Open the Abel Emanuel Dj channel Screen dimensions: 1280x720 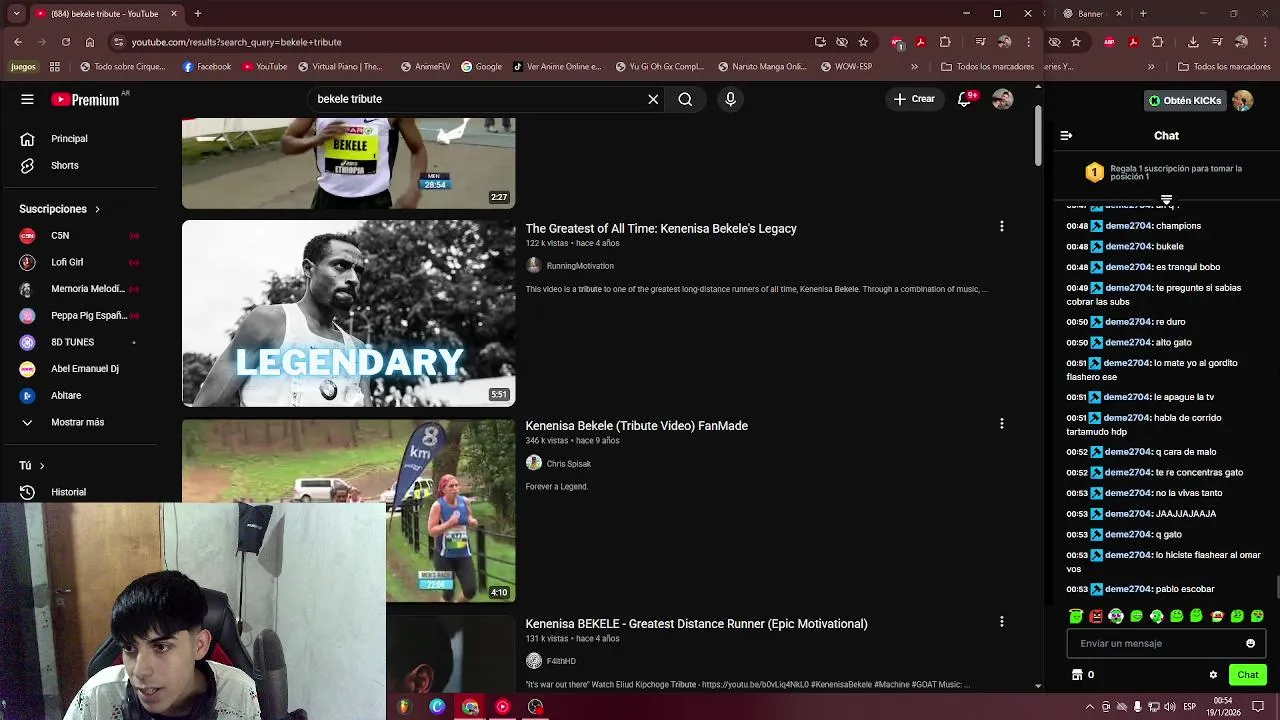click(84, 368)
